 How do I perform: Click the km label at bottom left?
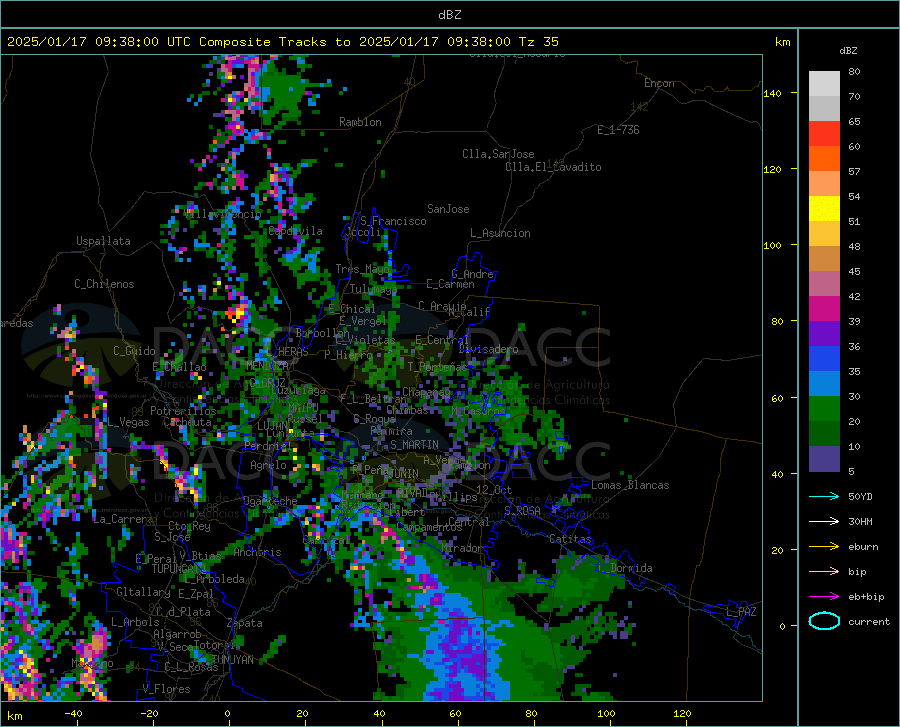click(x=14, y=716)
